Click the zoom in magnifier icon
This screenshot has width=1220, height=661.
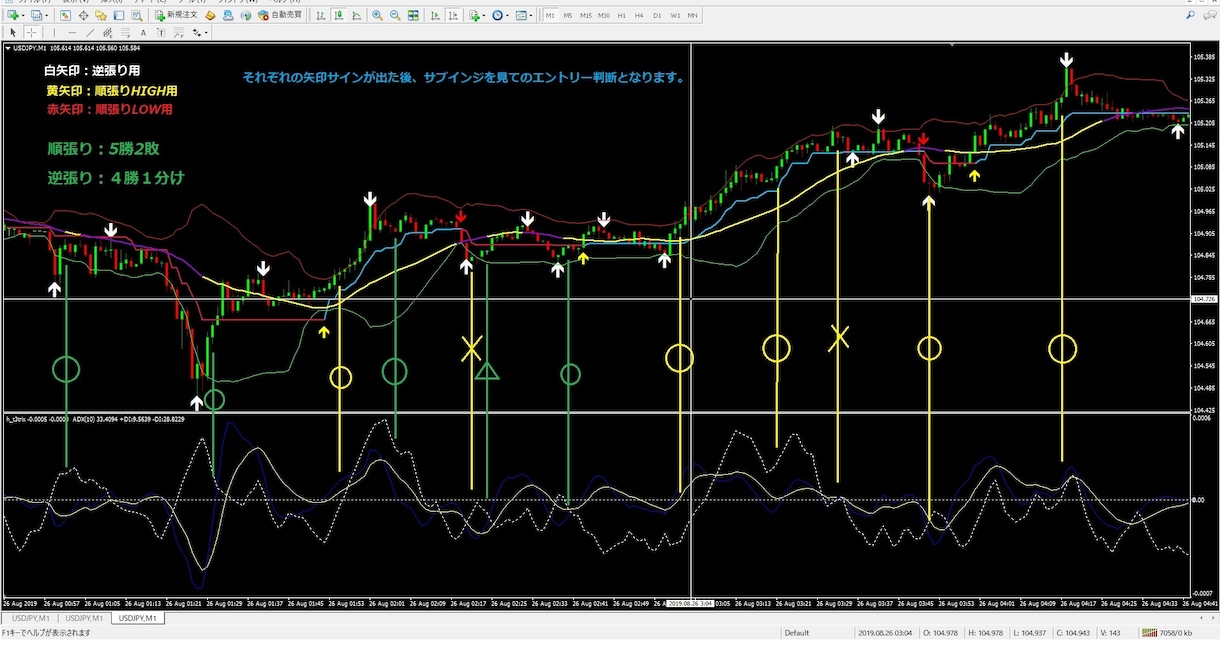point(377,15)
